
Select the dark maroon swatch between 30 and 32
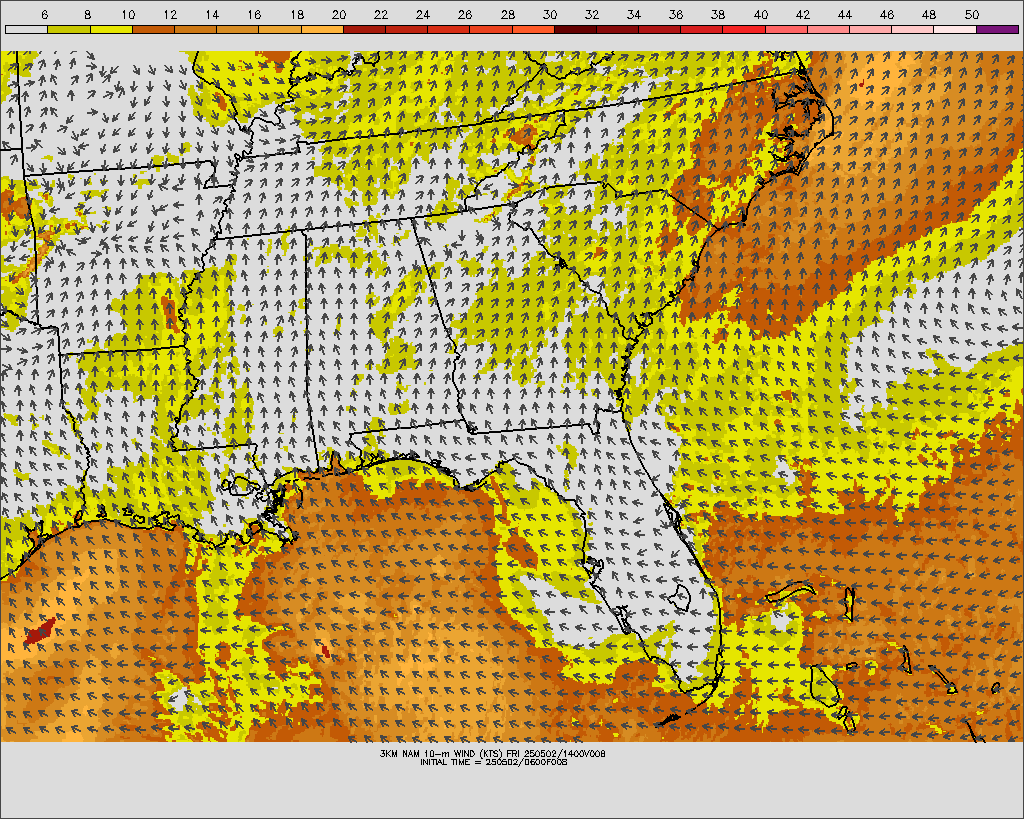pyautogui.click(x=575, y=29)
